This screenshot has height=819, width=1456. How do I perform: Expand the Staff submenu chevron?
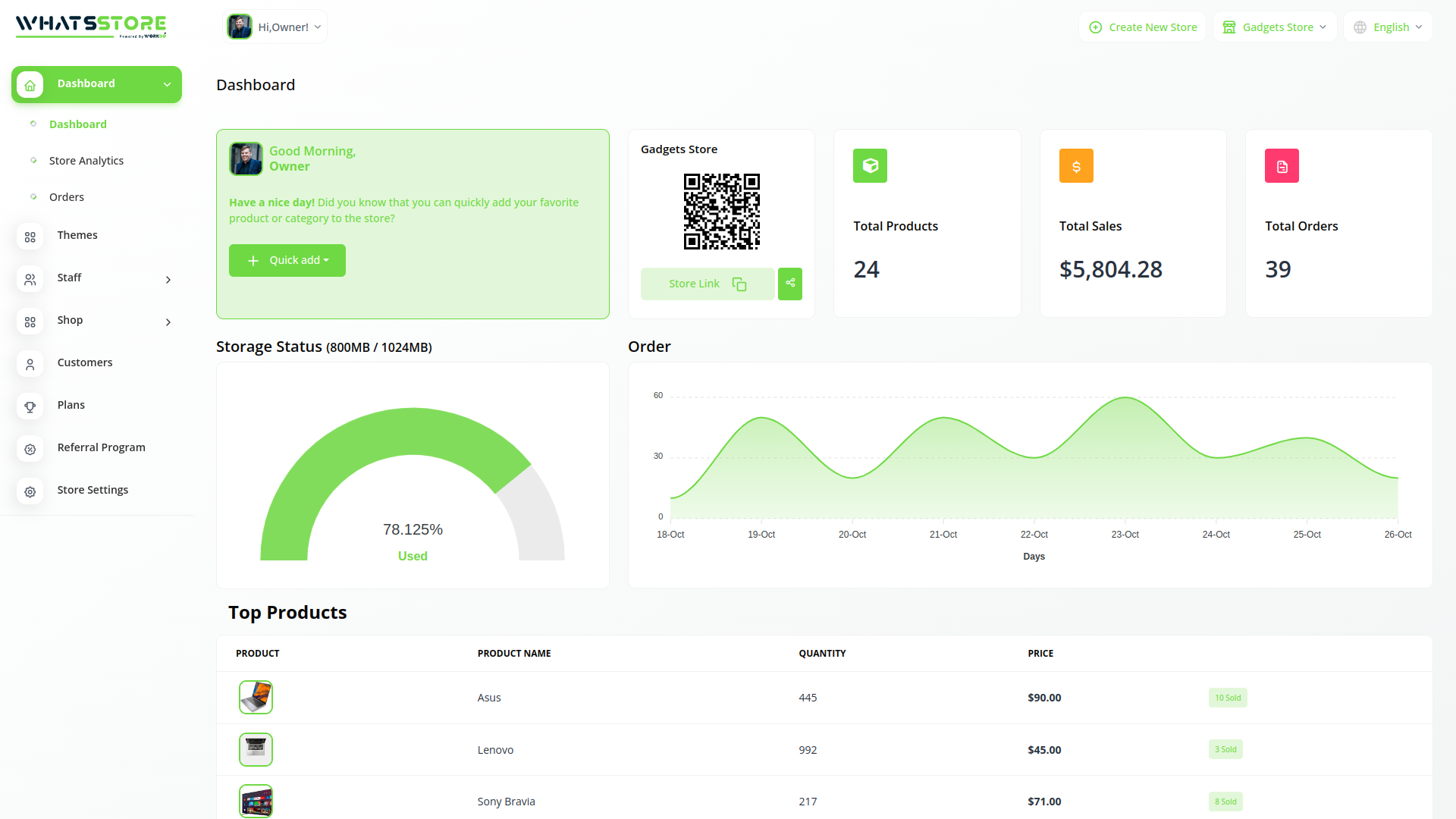[x=168, y=280]
